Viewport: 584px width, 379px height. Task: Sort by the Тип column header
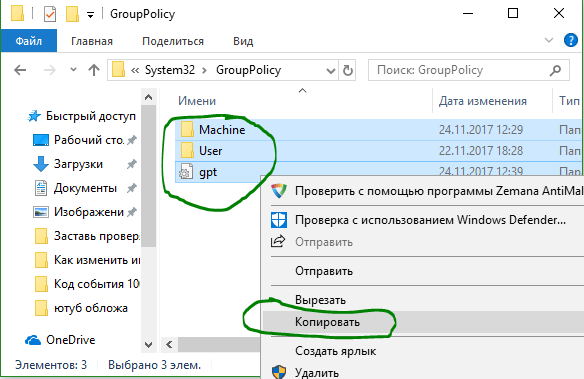(x=569, y=101)
